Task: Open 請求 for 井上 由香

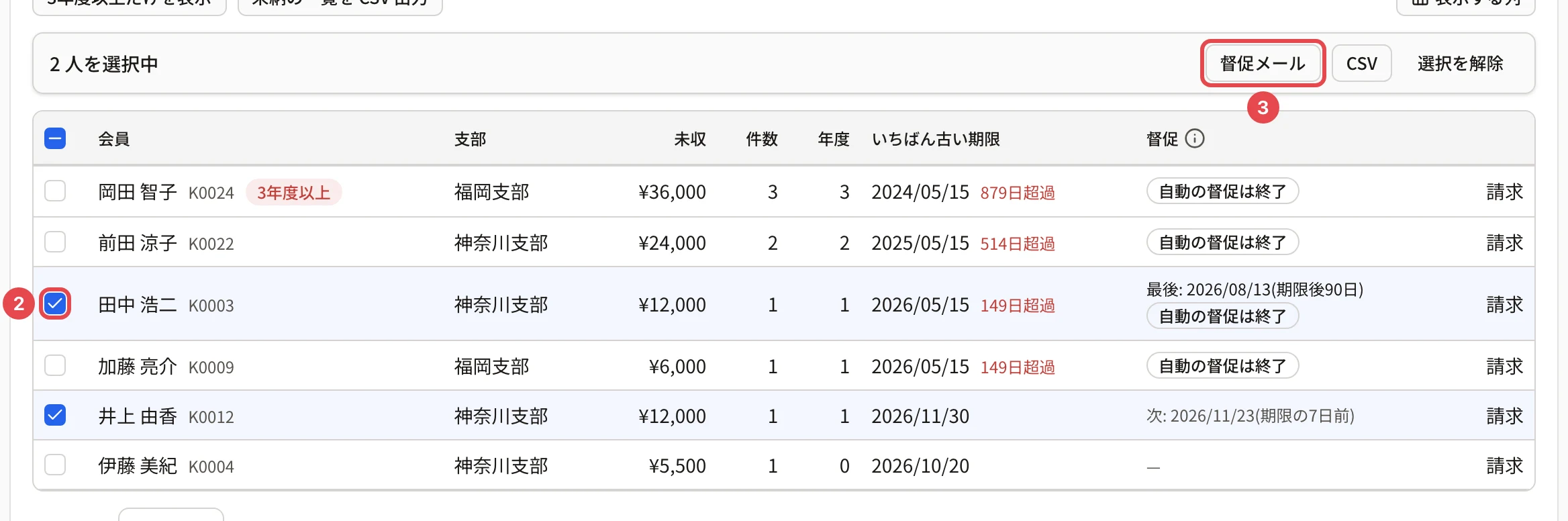Action: [1505, 416]
